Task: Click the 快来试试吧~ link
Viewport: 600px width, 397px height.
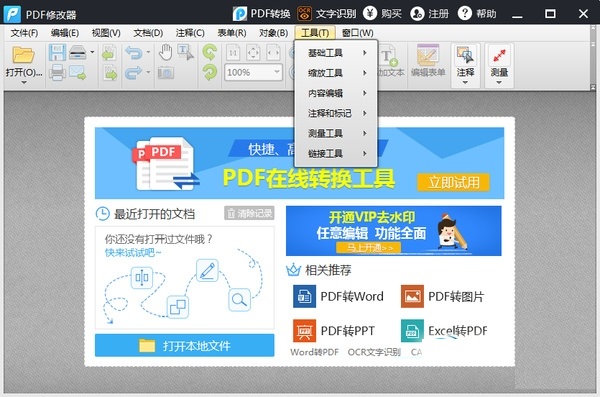Action: [x=133, y=253]
